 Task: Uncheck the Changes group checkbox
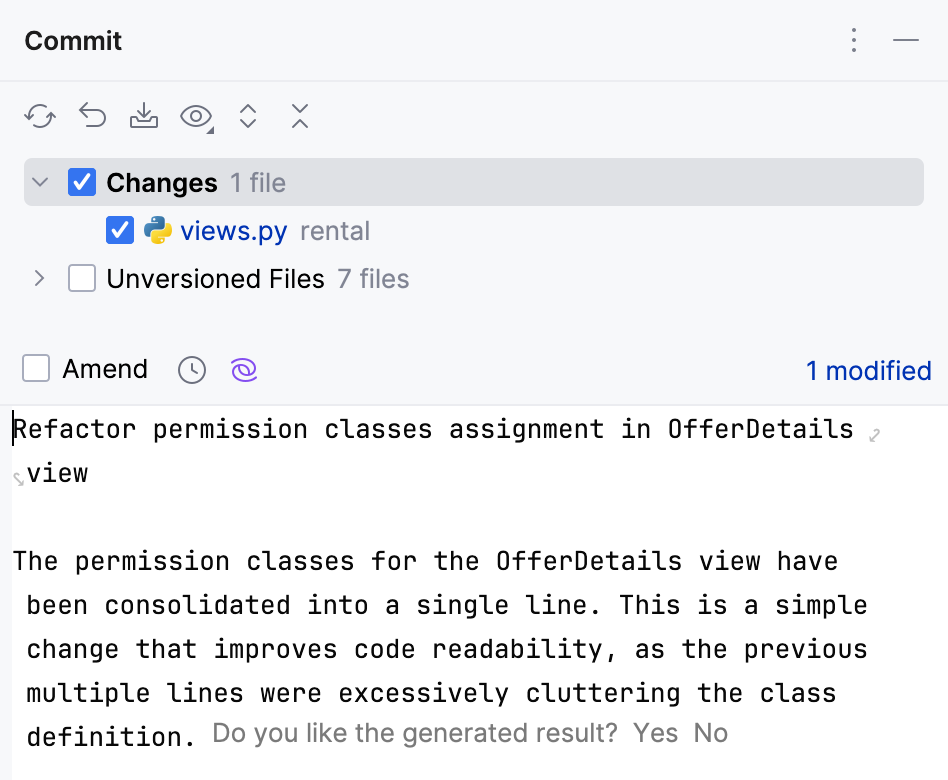(x=81, y=182)
